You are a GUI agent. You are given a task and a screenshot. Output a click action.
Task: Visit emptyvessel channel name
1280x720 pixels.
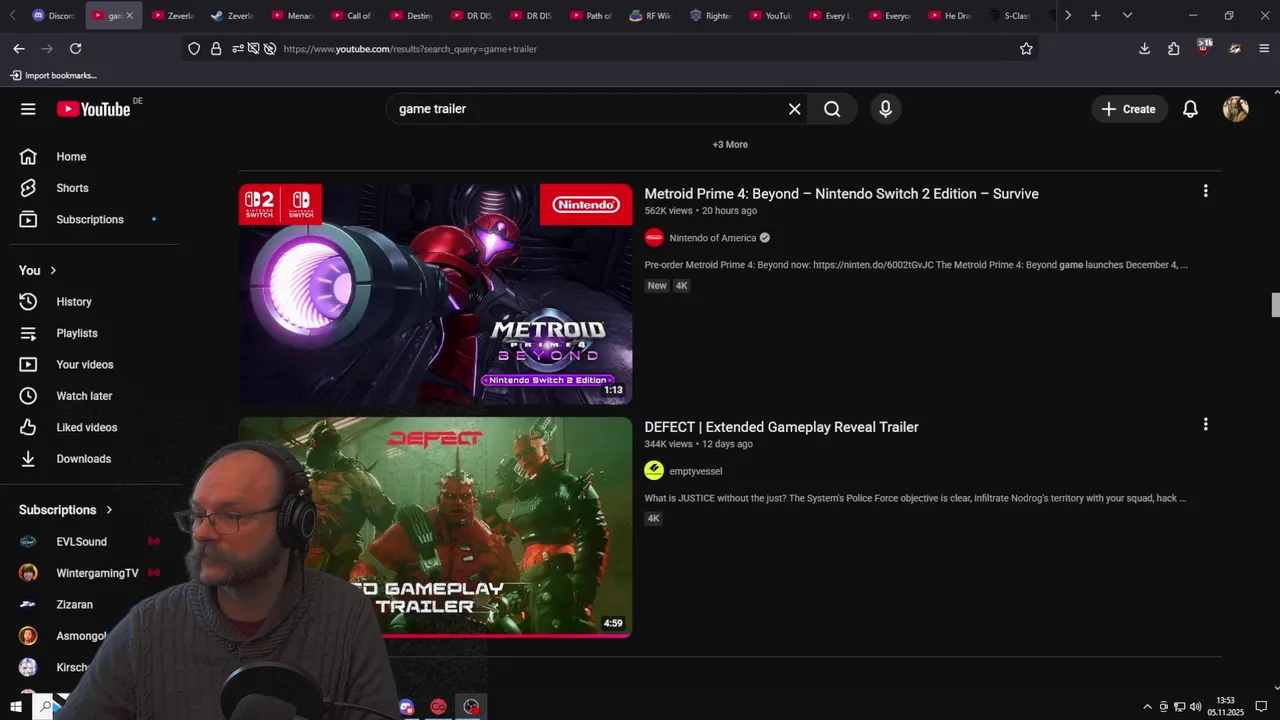(696, 471)
